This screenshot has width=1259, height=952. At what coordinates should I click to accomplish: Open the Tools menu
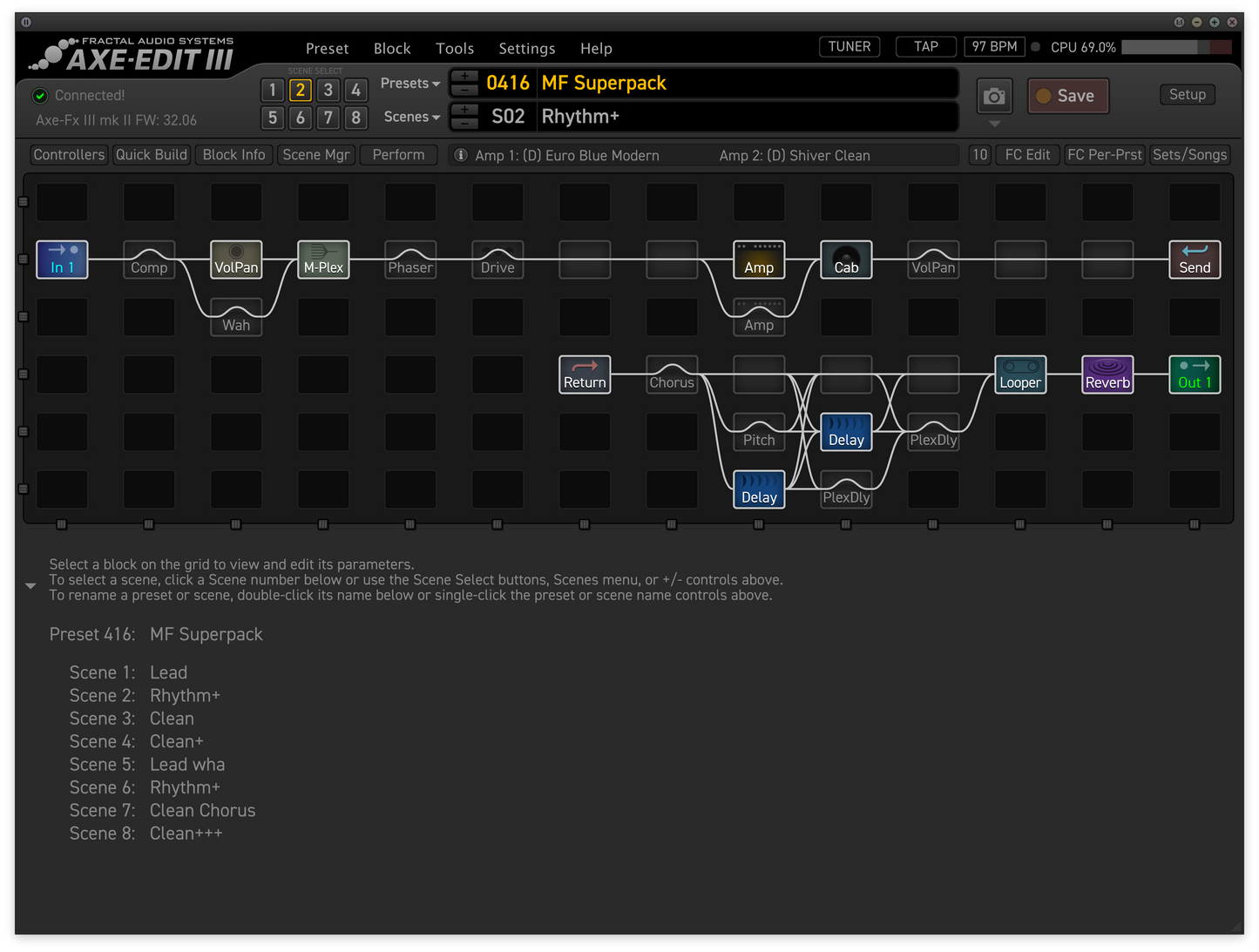point(455,49)
